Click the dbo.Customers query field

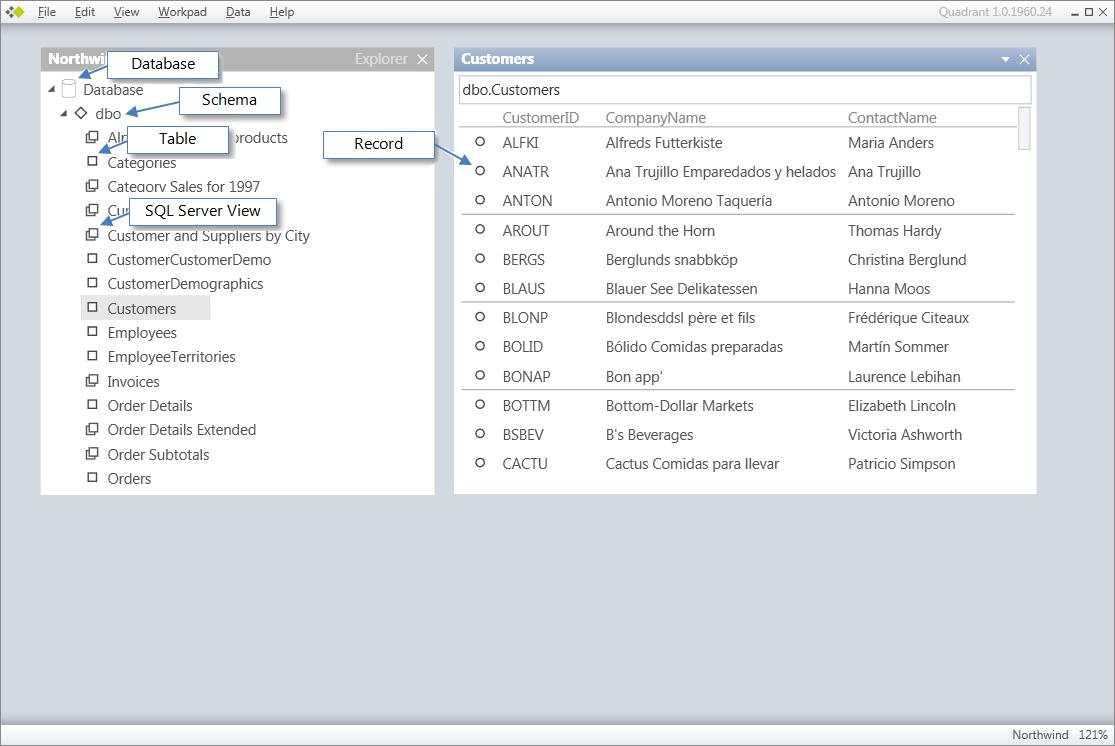pos(745,90)
